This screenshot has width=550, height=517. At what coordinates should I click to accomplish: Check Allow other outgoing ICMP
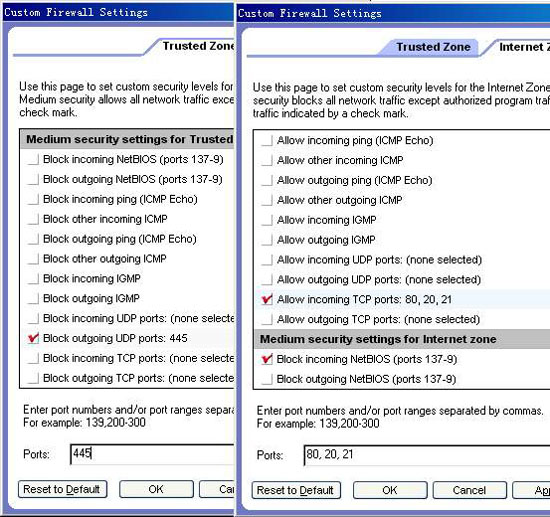click(x=267, y=200)
